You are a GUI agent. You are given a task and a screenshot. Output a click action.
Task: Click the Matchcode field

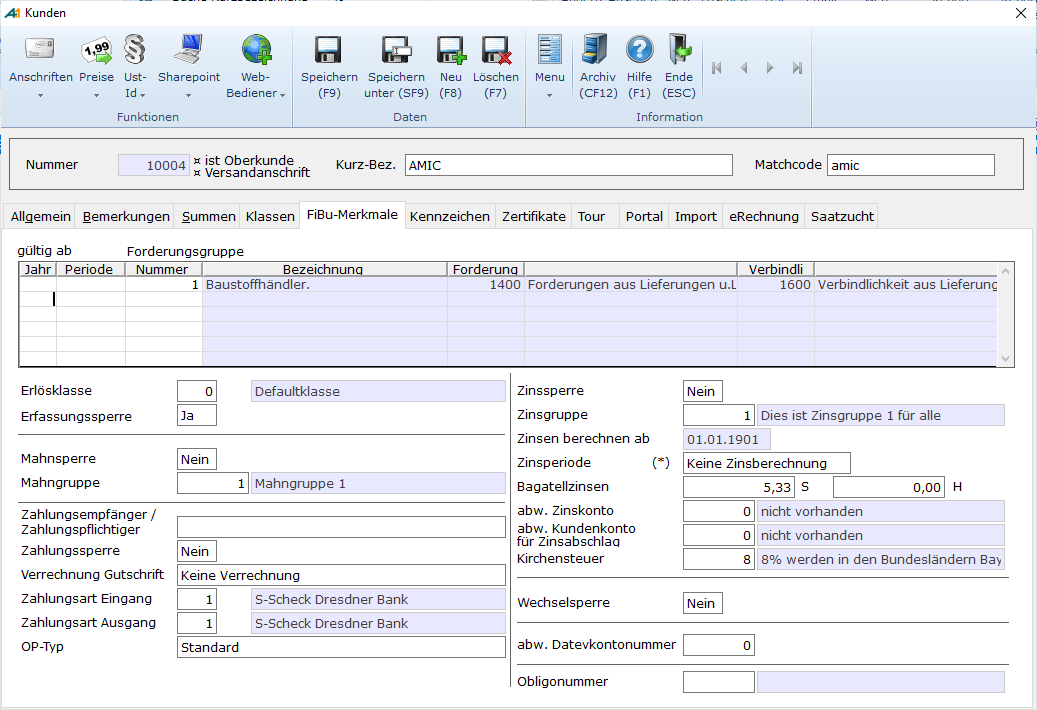coord(911,165)
